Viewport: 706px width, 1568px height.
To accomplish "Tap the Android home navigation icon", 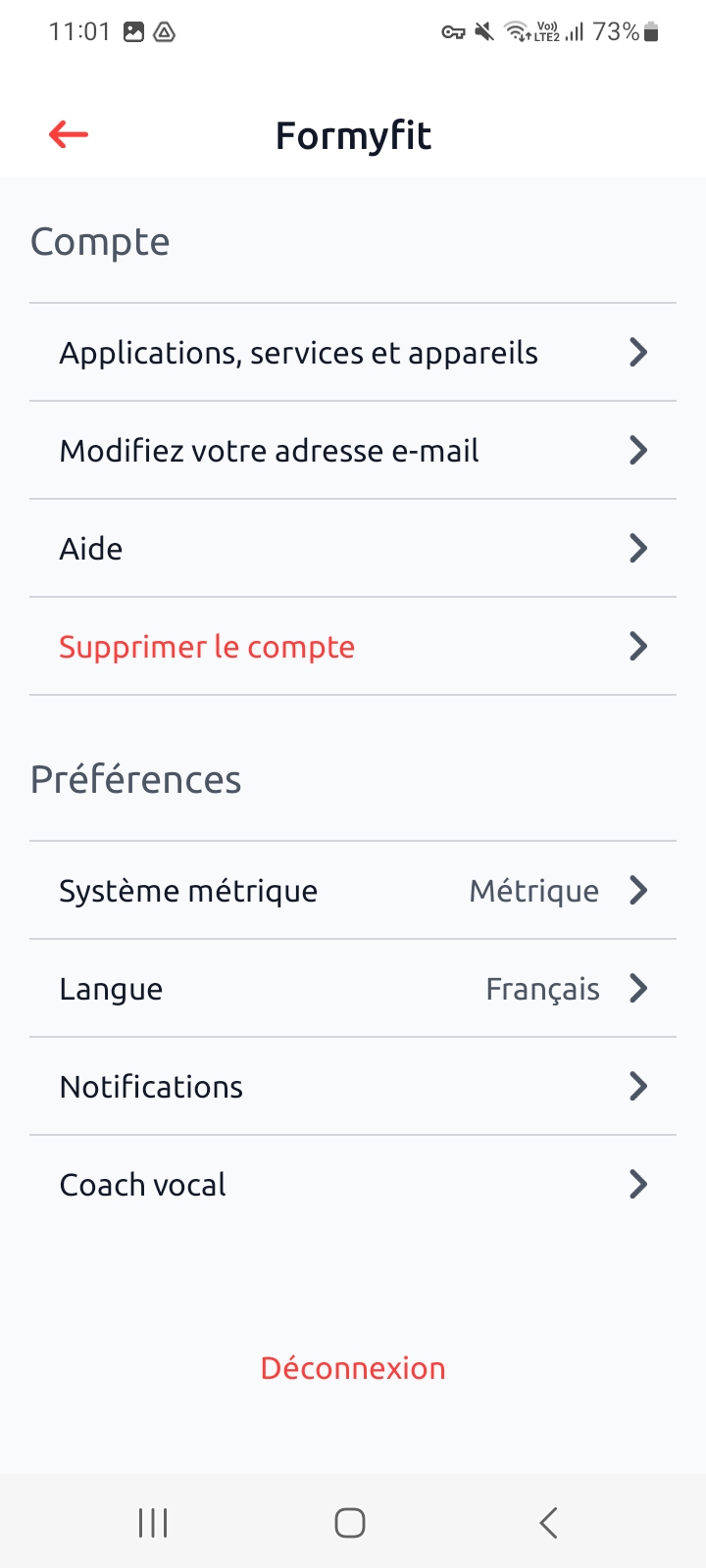I will [350, 1523].
